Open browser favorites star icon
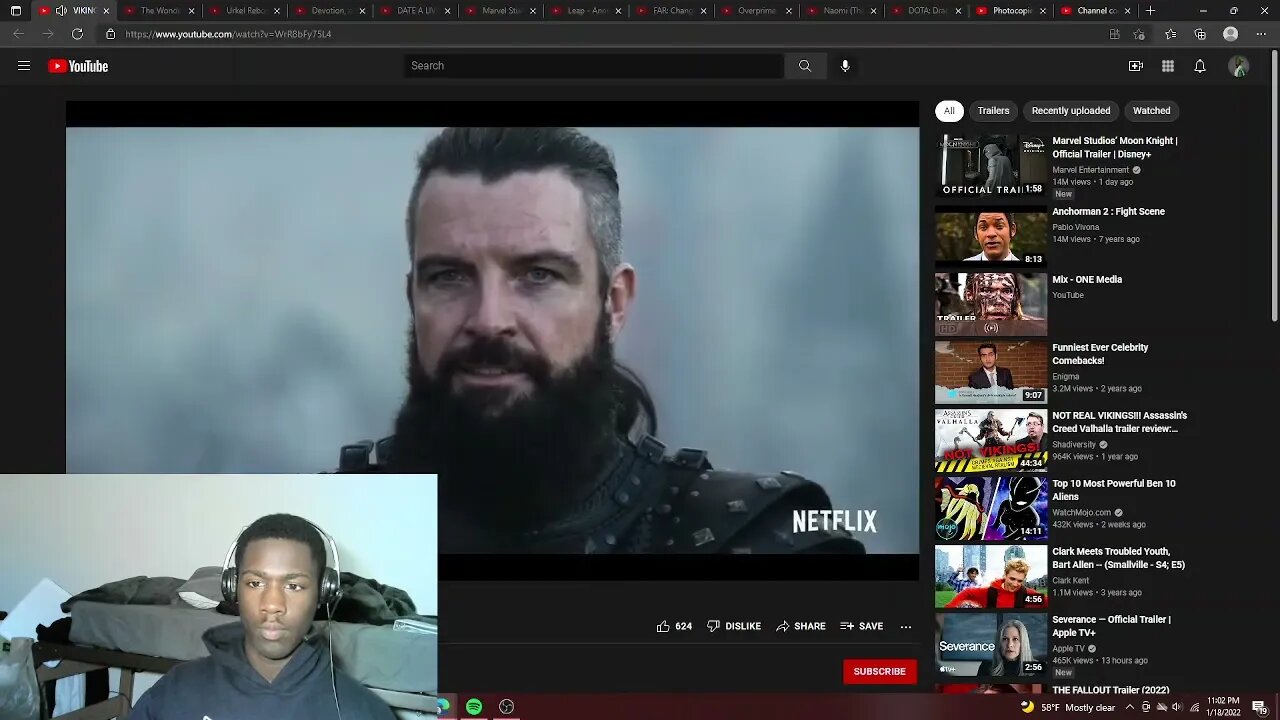This screenshot has width=1280, height=720. coord(1170,34)
